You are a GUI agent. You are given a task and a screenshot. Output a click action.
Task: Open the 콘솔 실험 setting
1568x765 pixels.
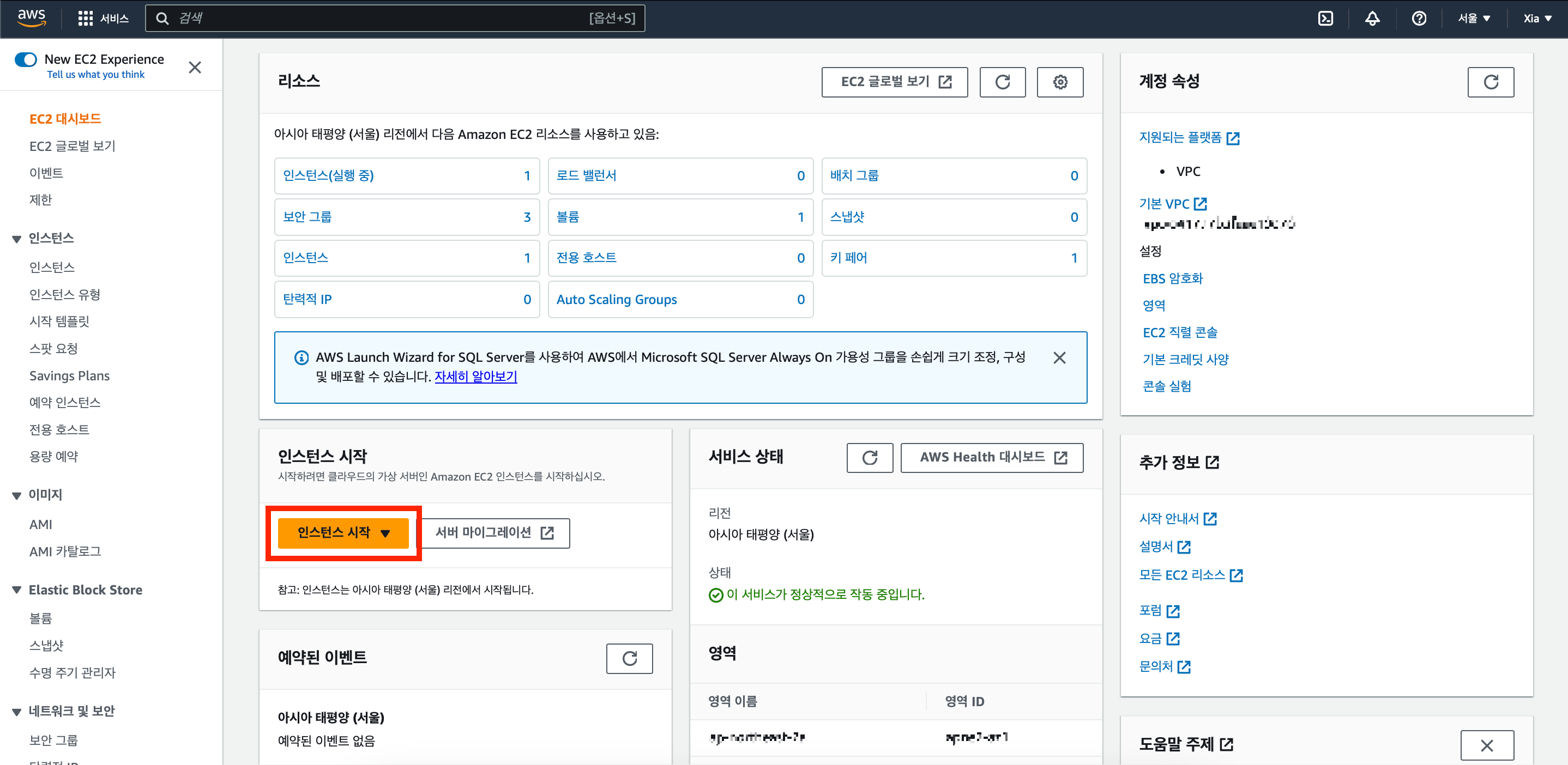pos(1167,386)
